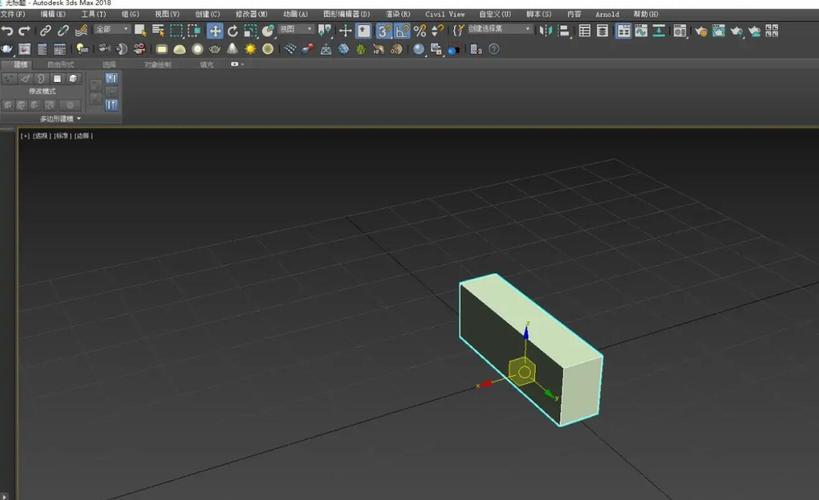Click the lightbulb icon in second toolbar
Screen dimensions: 819x500
[82, 49]
